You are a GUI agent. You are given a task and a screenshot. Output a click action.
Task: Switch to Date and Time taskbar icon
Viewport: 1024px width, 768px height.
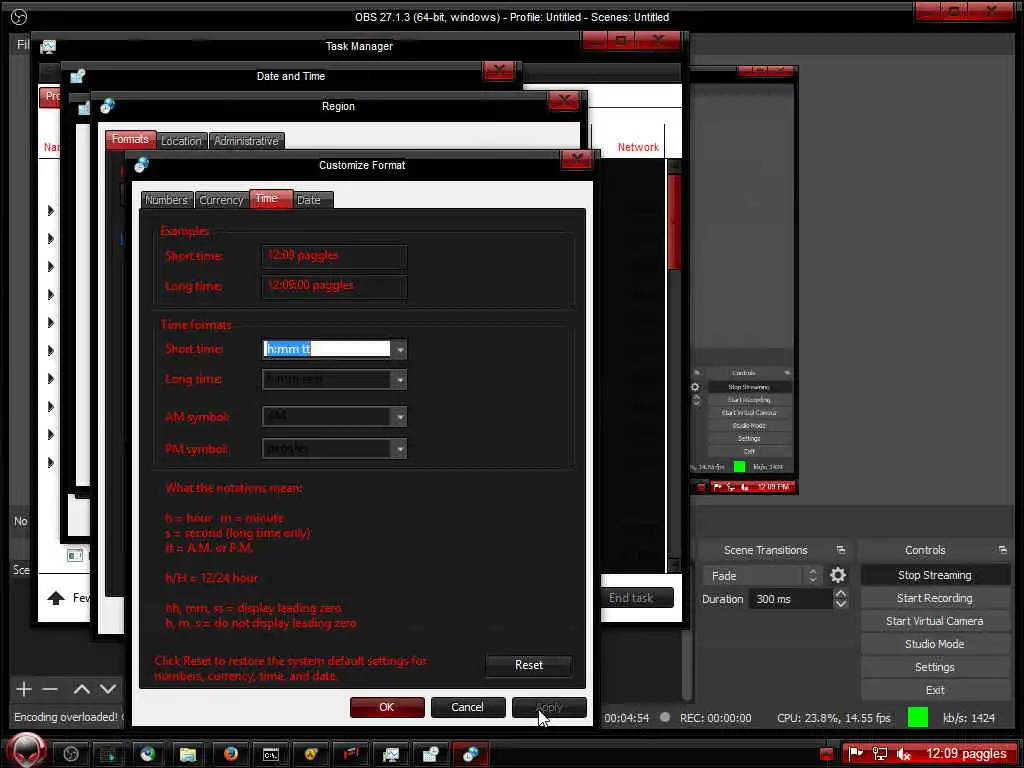pyautogui.click(x=430, y=754)
